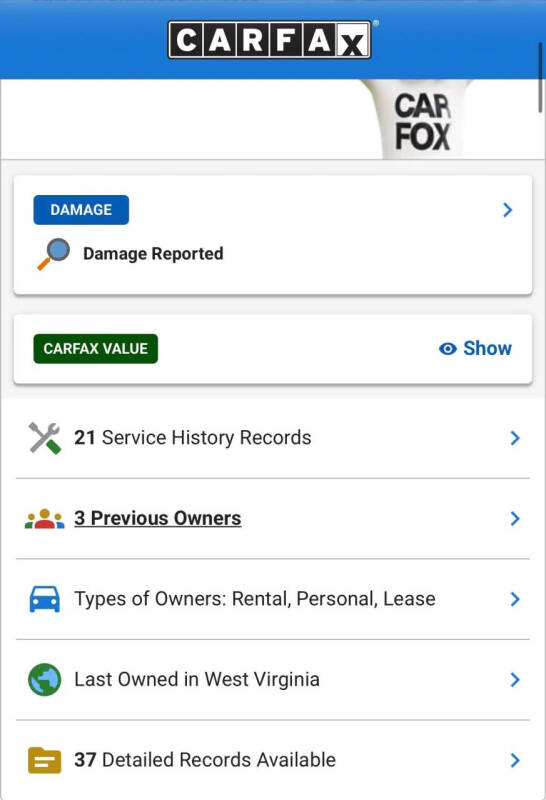Viewport: 546px width, 800px height.
Task: Open 21 Service History Records
Action: 192,438
